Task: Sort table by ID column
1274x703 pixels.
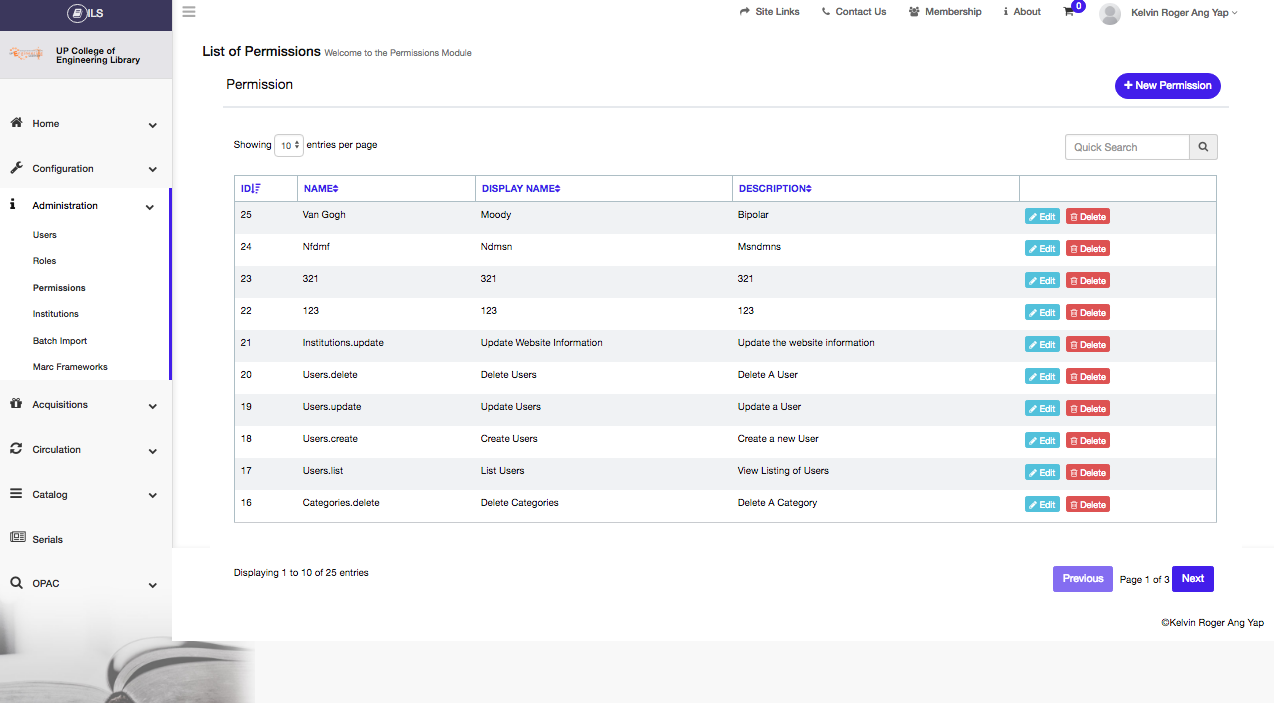Action: pyautogui.click(x=250, y=188)
